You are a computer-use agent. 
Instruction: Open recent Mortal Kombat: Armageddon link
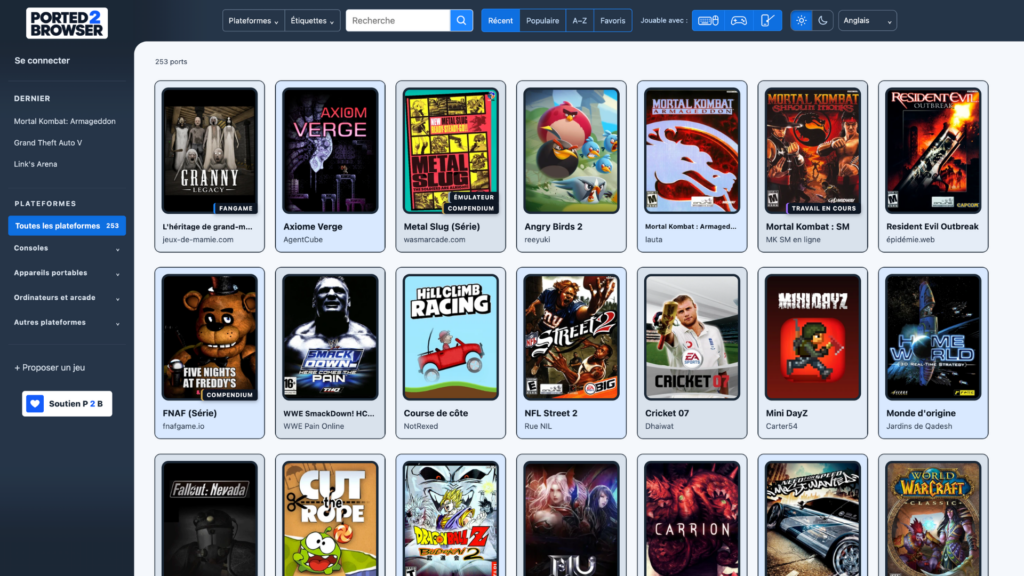pyautogui.click(x=65, y=121)
